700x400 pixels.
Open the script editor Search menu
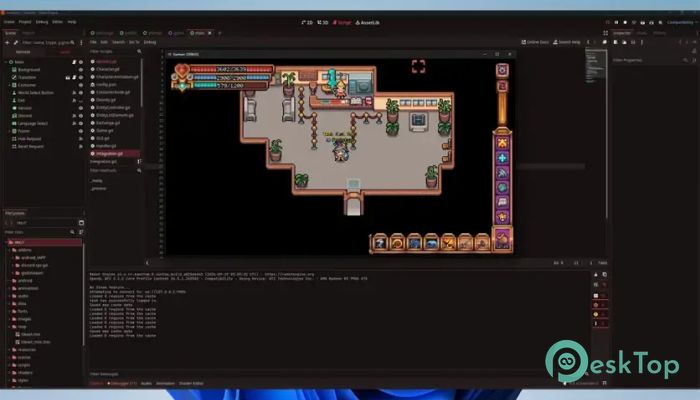point(118,42)
